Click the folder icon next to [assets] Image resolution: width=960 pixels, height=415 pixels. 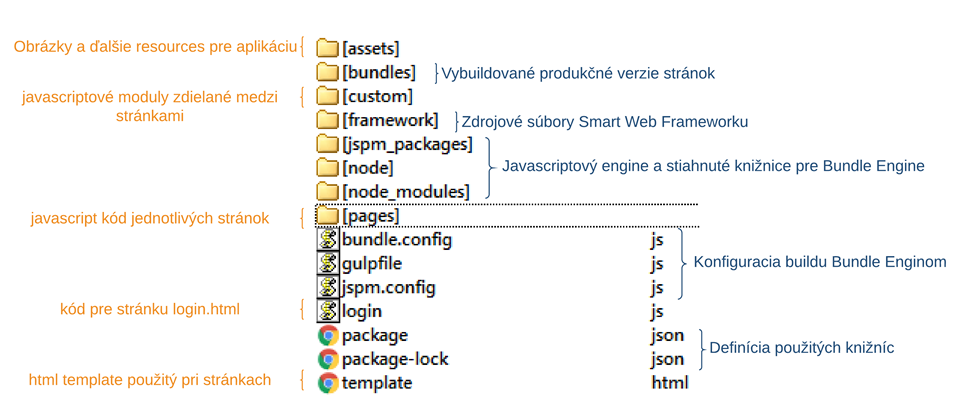(327, 48)
